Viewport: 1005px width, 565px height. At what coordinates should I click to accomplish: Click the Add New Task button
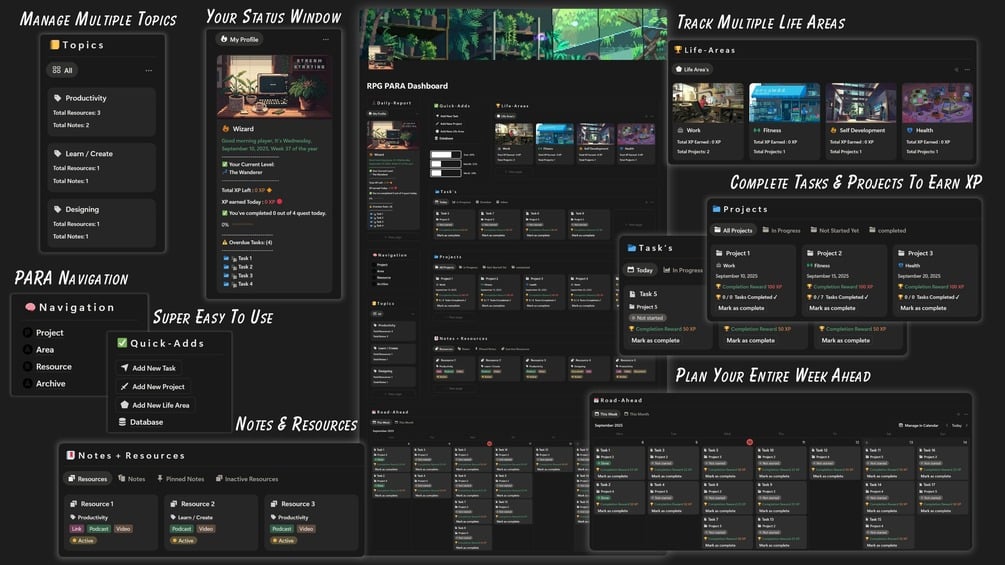click(149, 368)
